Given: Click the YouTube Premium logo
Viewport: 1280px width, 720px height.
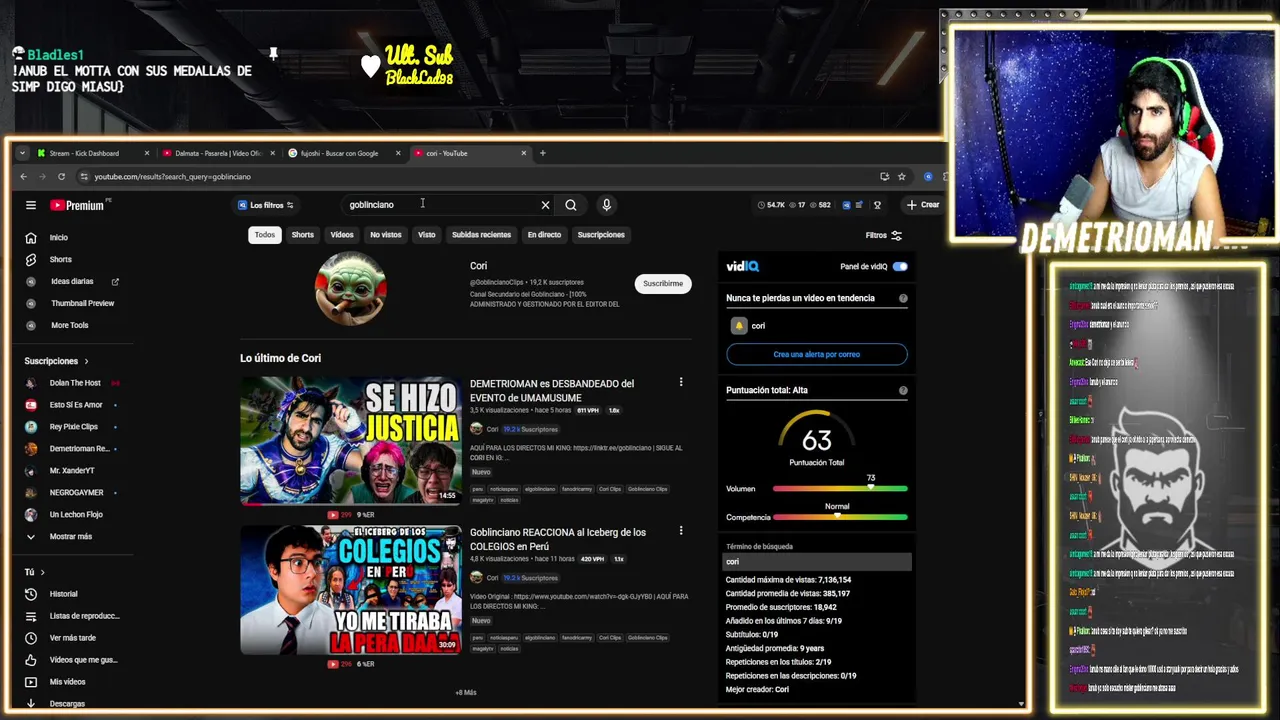Looking at the screenshot, I should (77, 205).
